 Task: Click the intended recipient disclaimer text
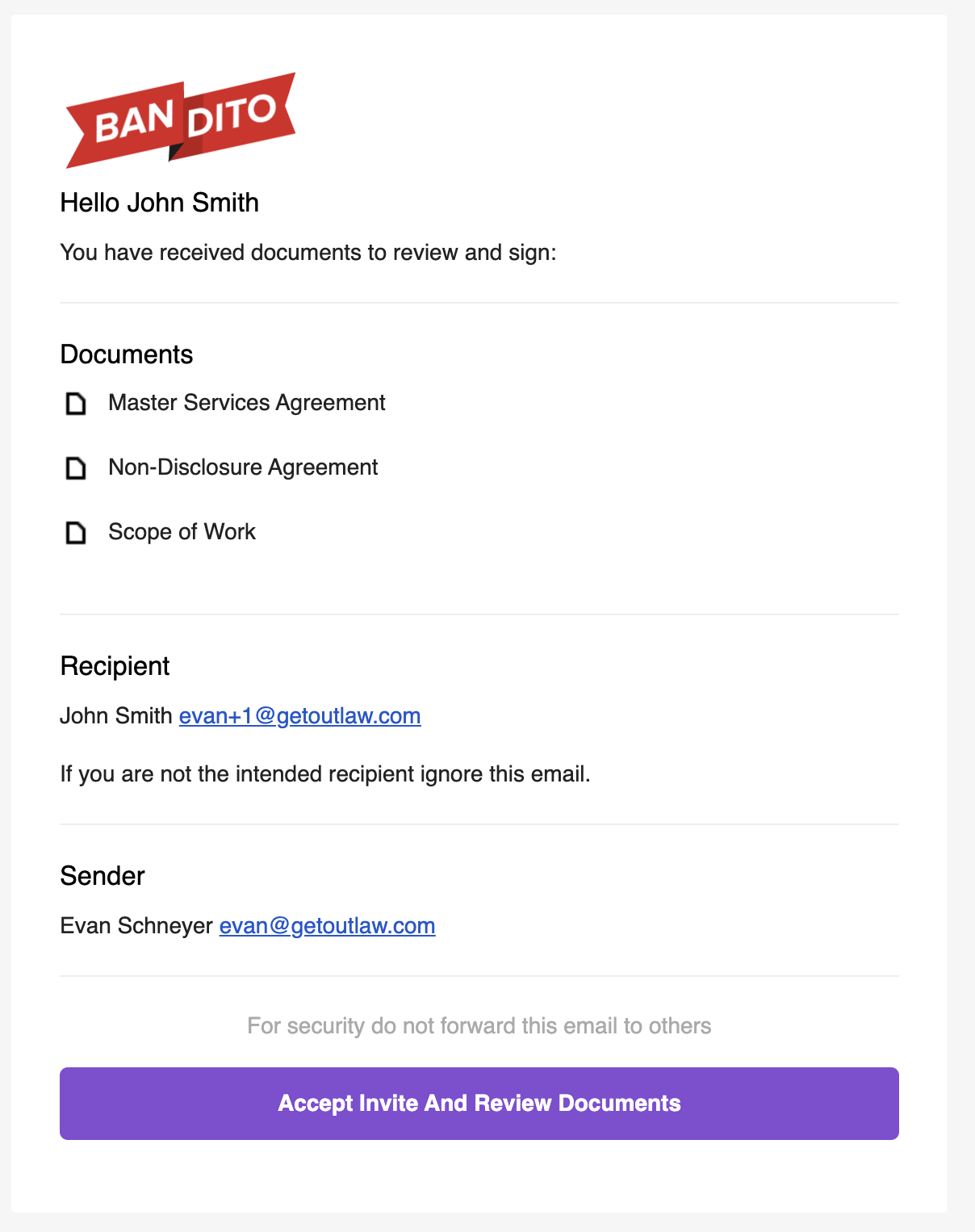[x=325, y=773]
